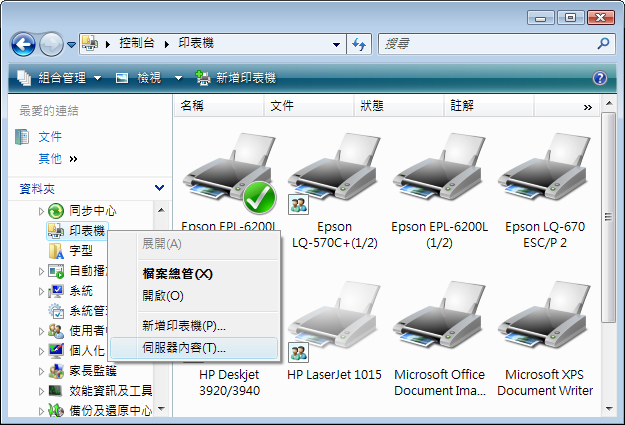
Task: Click the refresh button beside address bar
Action: (359, 44)
